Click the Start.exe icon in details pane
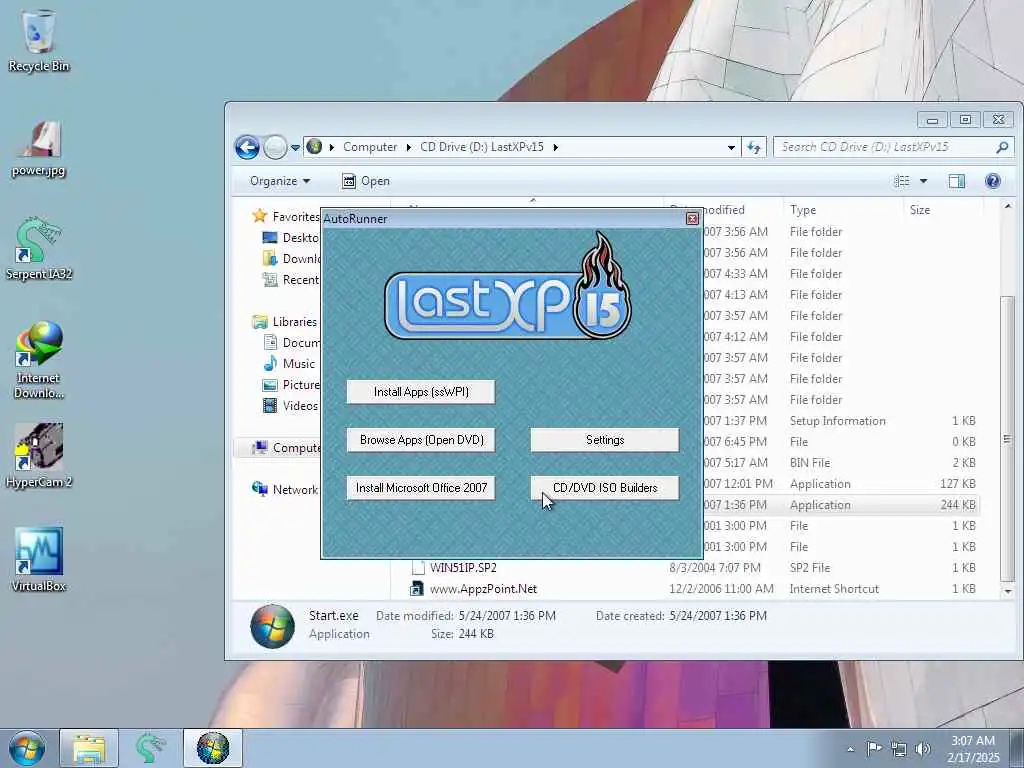The width and height of the screenshot is (1024, 768). pyautogui.click(x=272, y=626)
